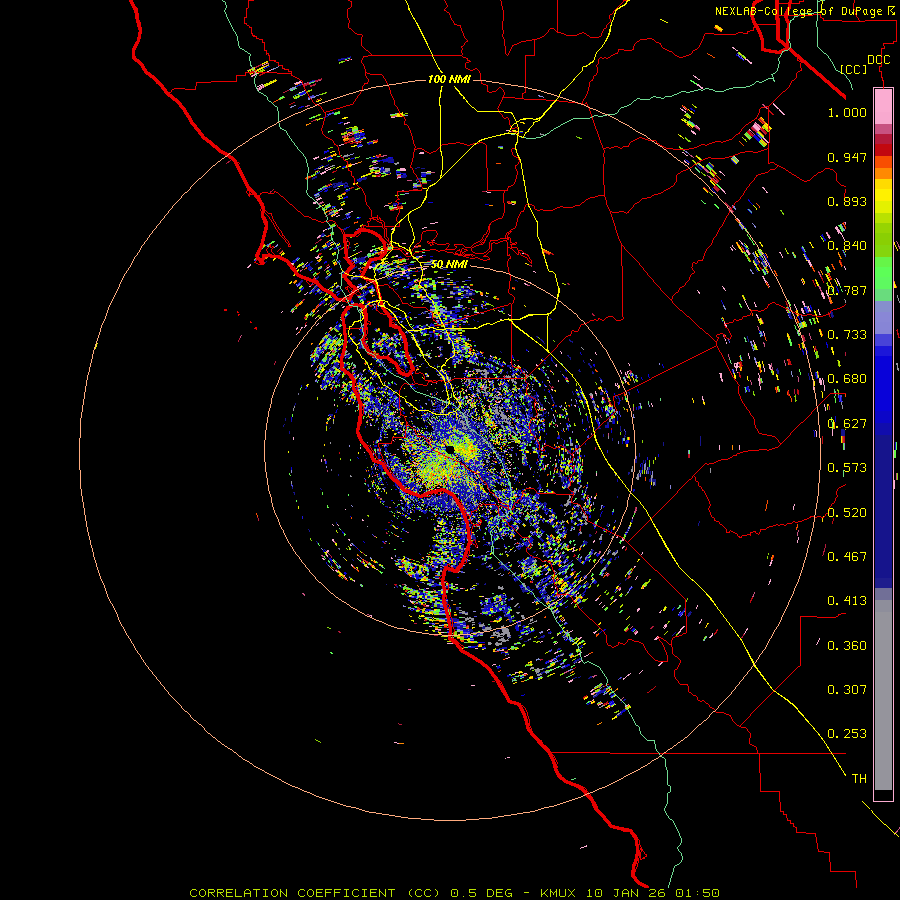Pick the gray lower segment of color bar
Viewport: 900px width, 900px height.
(x=883, y=695)
